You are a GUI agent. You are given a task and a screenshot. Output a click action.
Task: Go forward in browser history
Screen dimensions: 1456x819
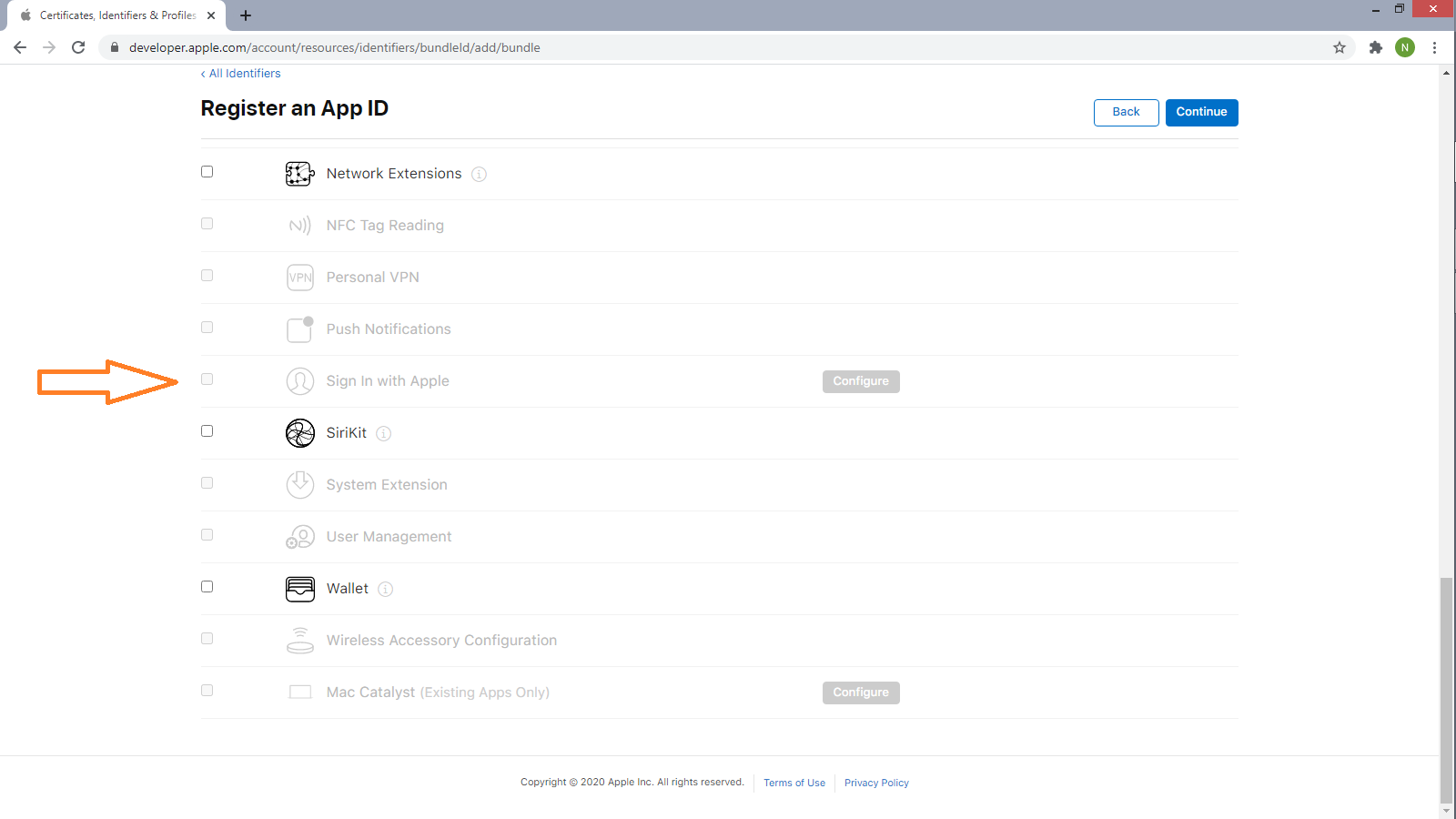click(49, 47)
